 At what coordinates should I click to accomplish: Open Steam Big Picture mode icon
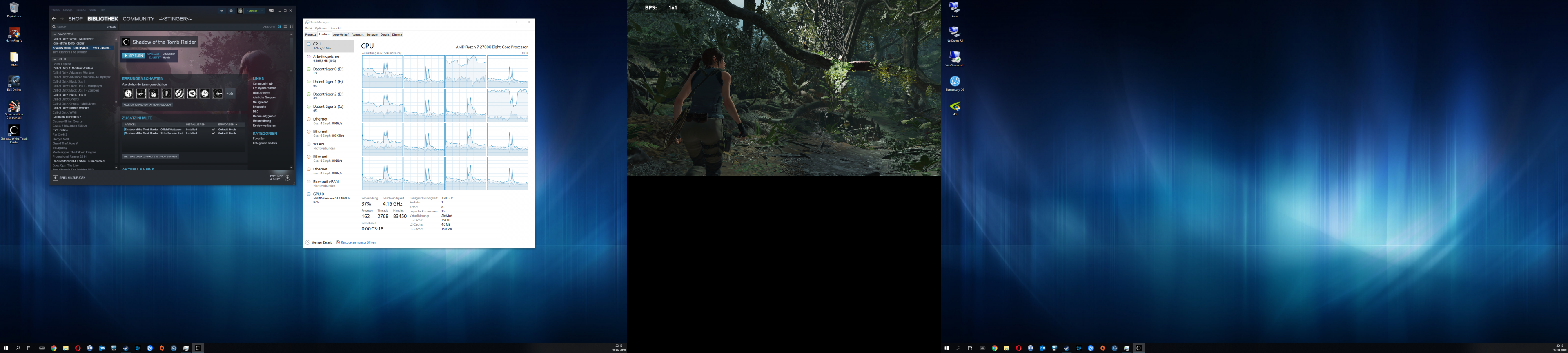(271, 11)
